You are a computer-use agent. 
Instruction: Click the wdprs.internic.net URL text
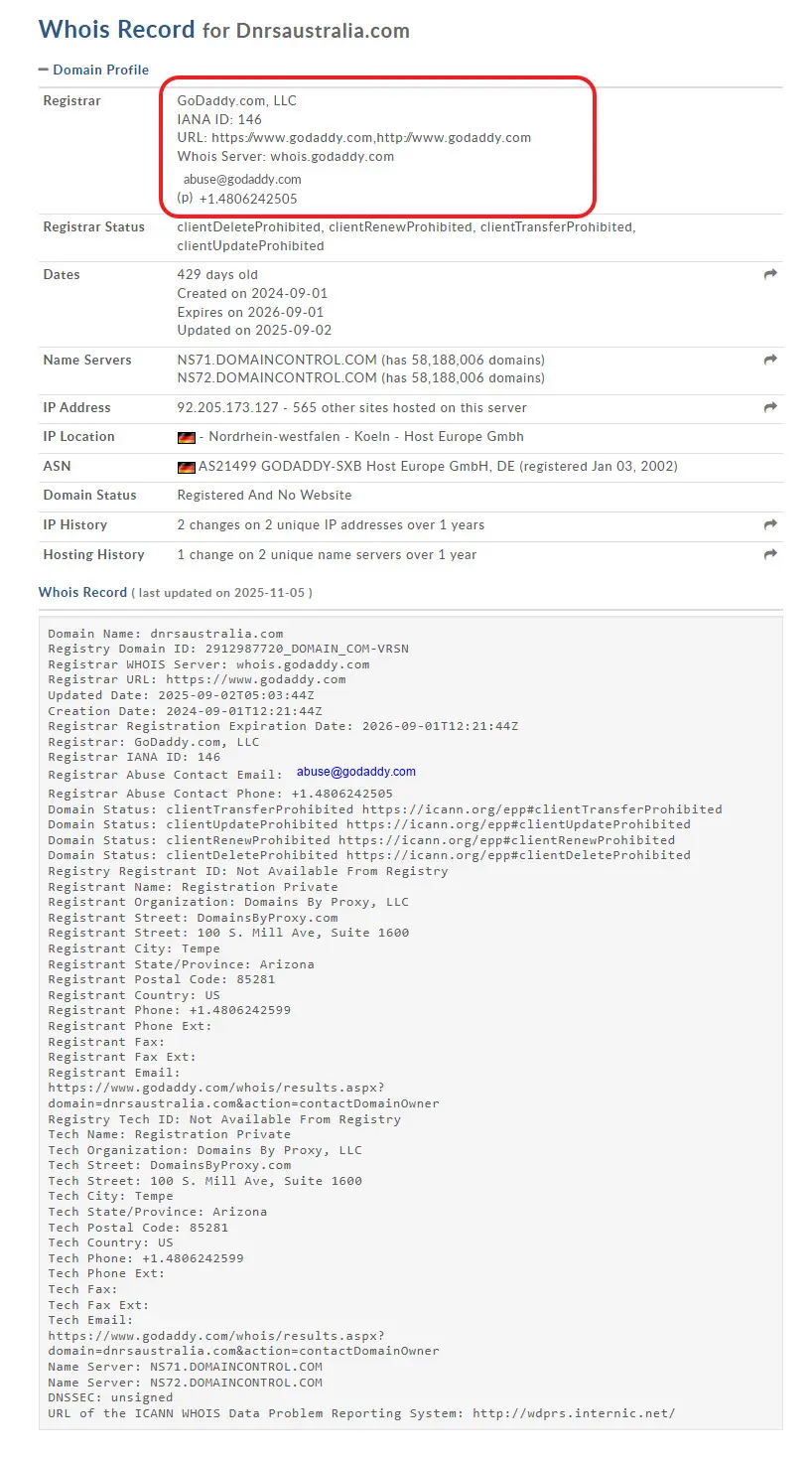(573, 1412)
